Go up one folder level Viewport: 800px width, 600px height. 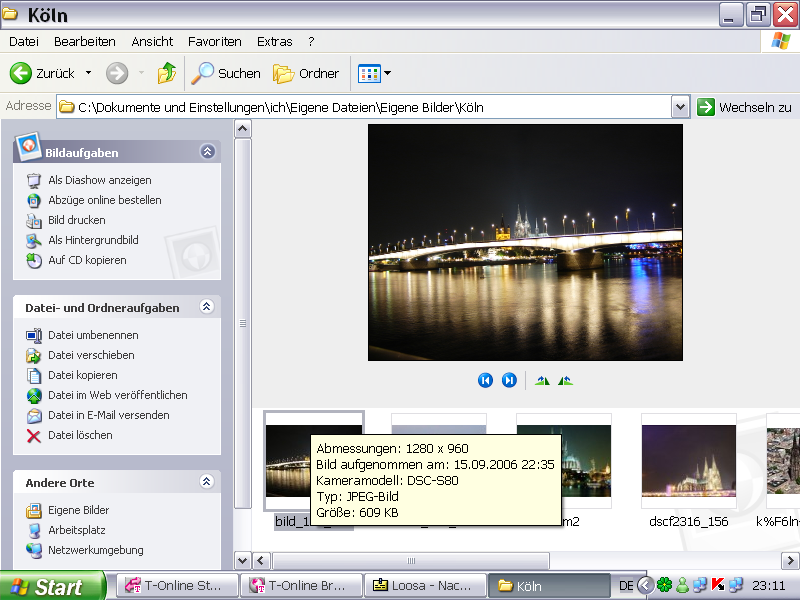167,73
